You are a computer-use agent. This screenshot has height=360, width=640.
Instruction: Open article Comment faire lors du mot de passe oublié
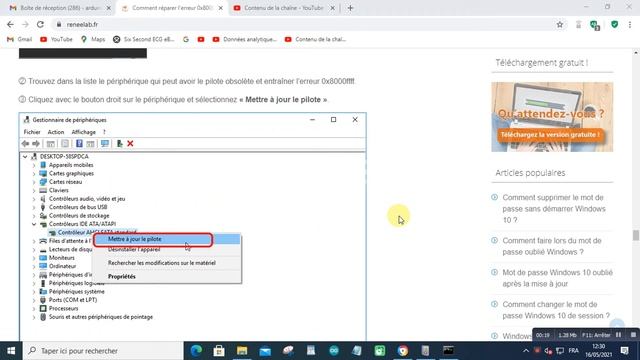(552, 246)
